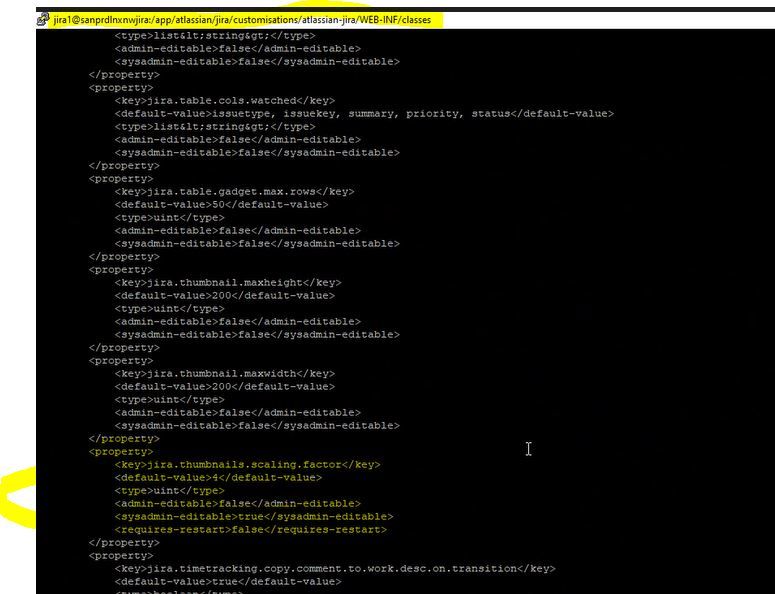Click the requires-restart false line

(251, 529)
